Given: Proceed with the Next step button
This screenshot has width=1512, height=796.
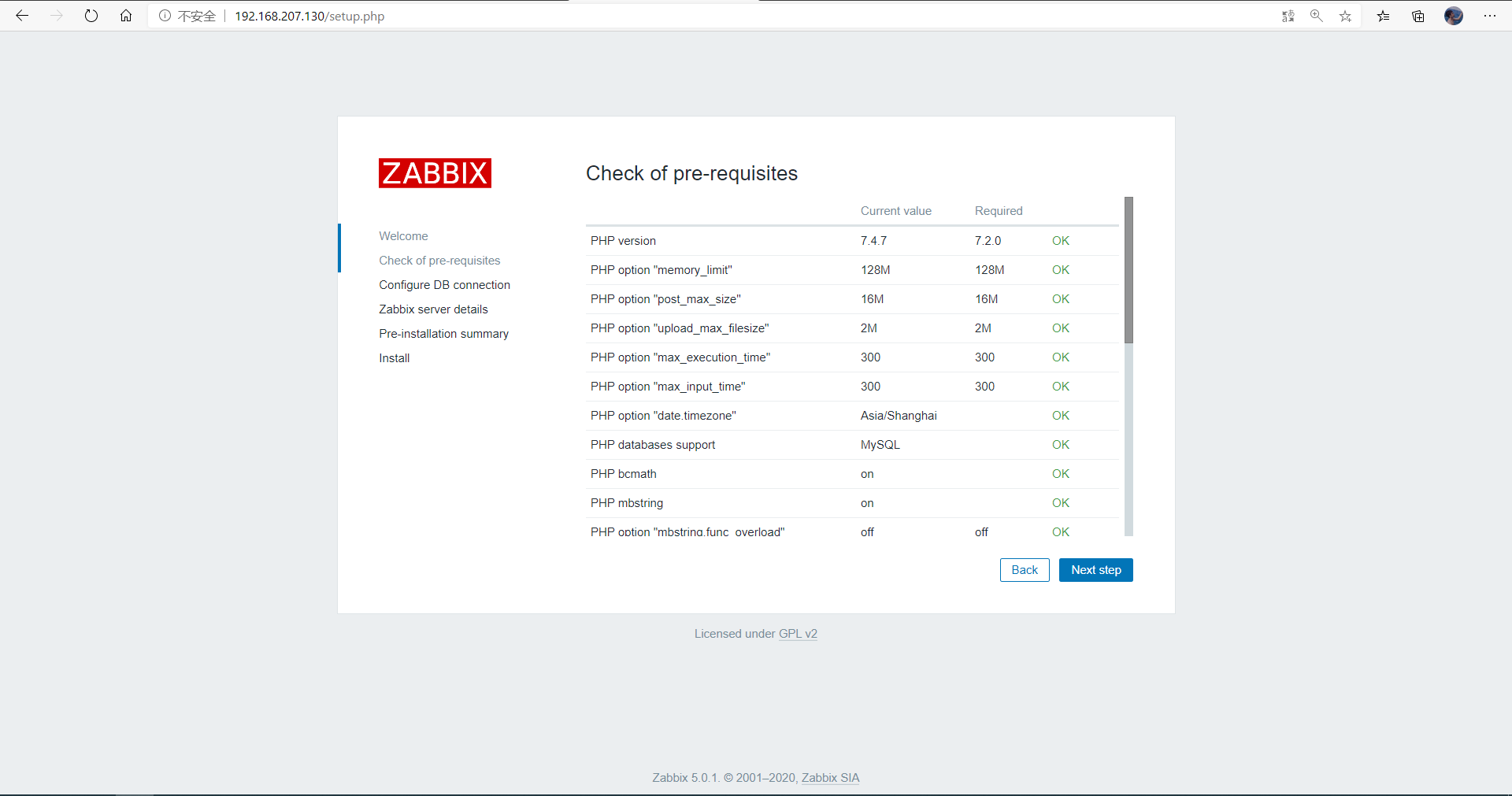Looking at the screenshot, I should (x=1096, y=570).
